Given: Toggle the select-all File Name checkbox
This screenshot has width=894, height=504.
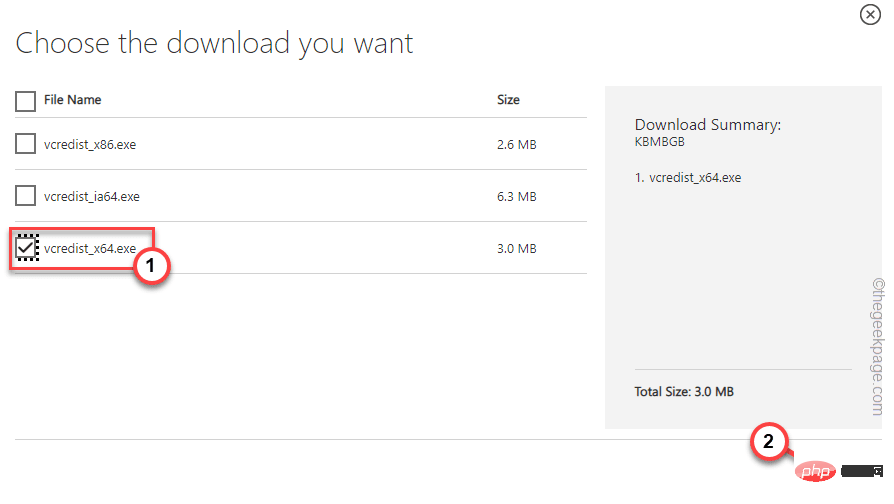Looking at the screenshot, I should pos(25,100).
